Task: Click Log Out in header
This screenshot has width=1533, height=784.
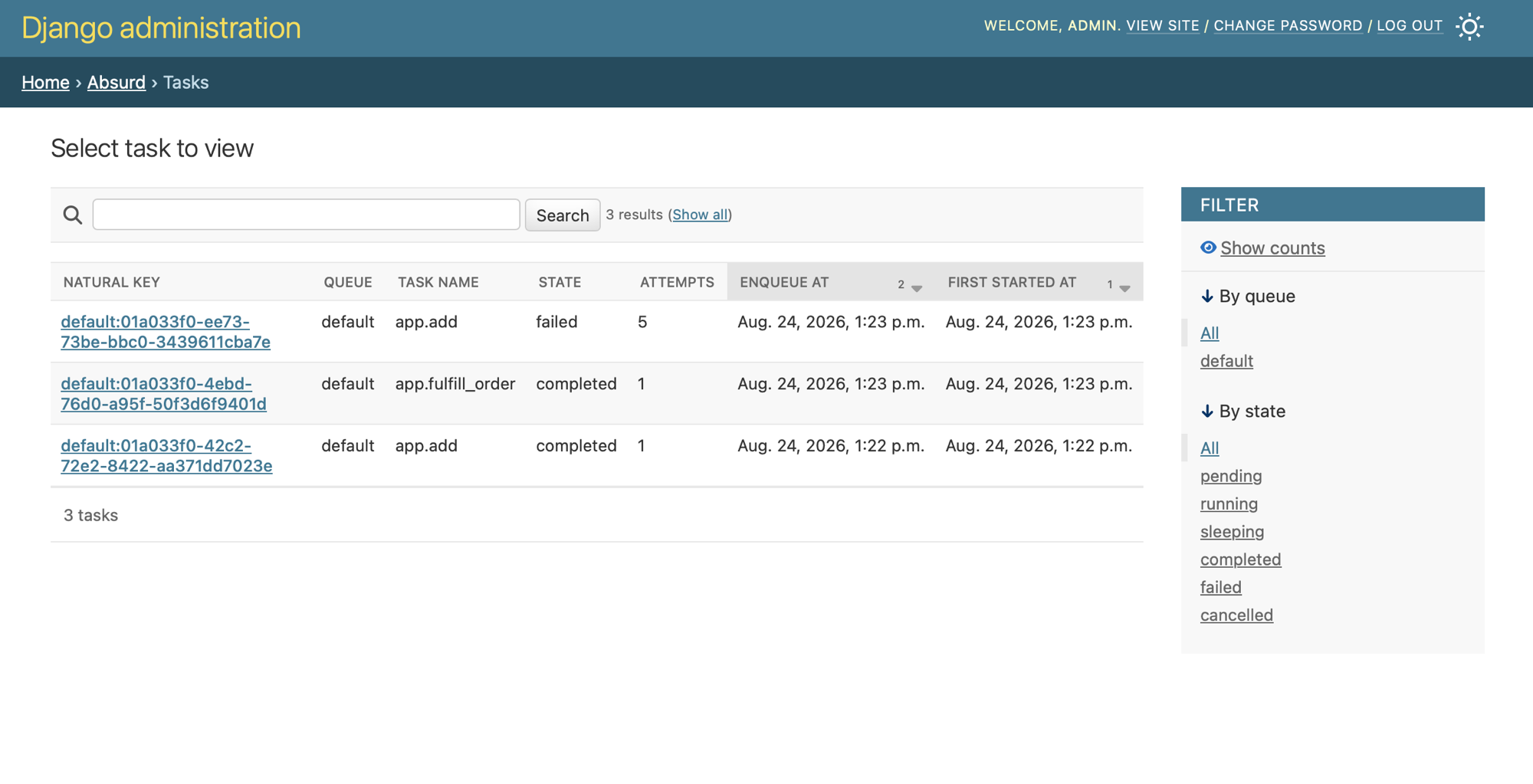Action: (1410, 25)
